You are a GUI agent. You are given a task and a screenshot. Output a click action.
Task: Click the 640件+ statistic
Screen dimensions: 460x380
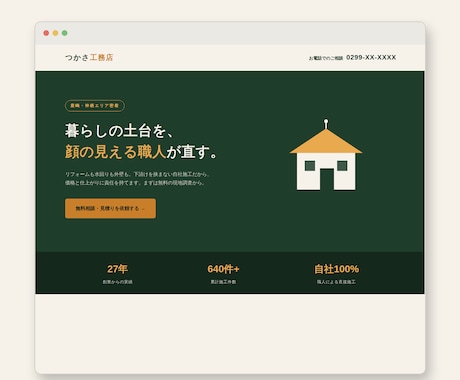tap(223, 269)
